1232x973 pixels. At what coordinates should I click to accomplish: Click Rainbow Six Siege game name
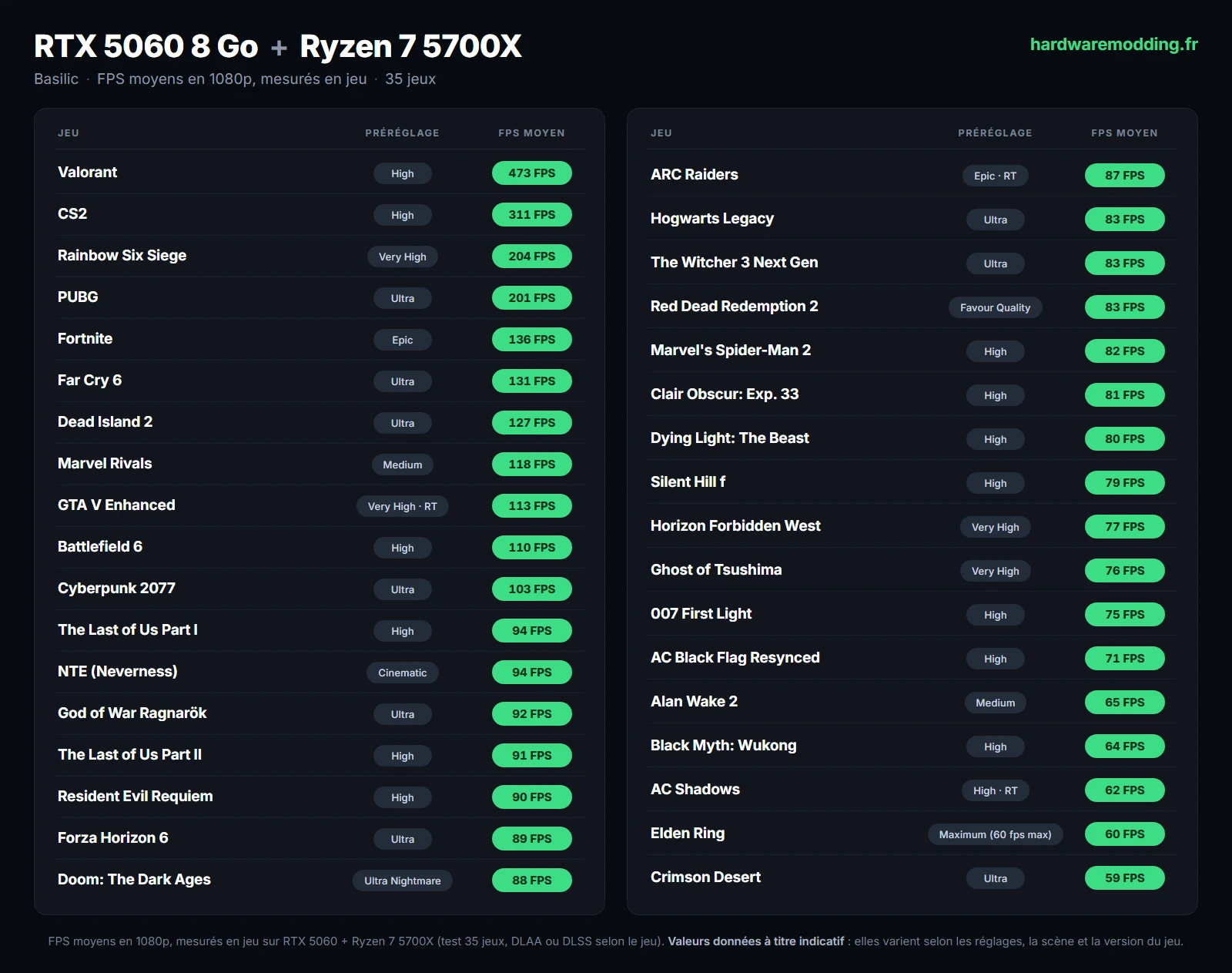tap(122, 256)
